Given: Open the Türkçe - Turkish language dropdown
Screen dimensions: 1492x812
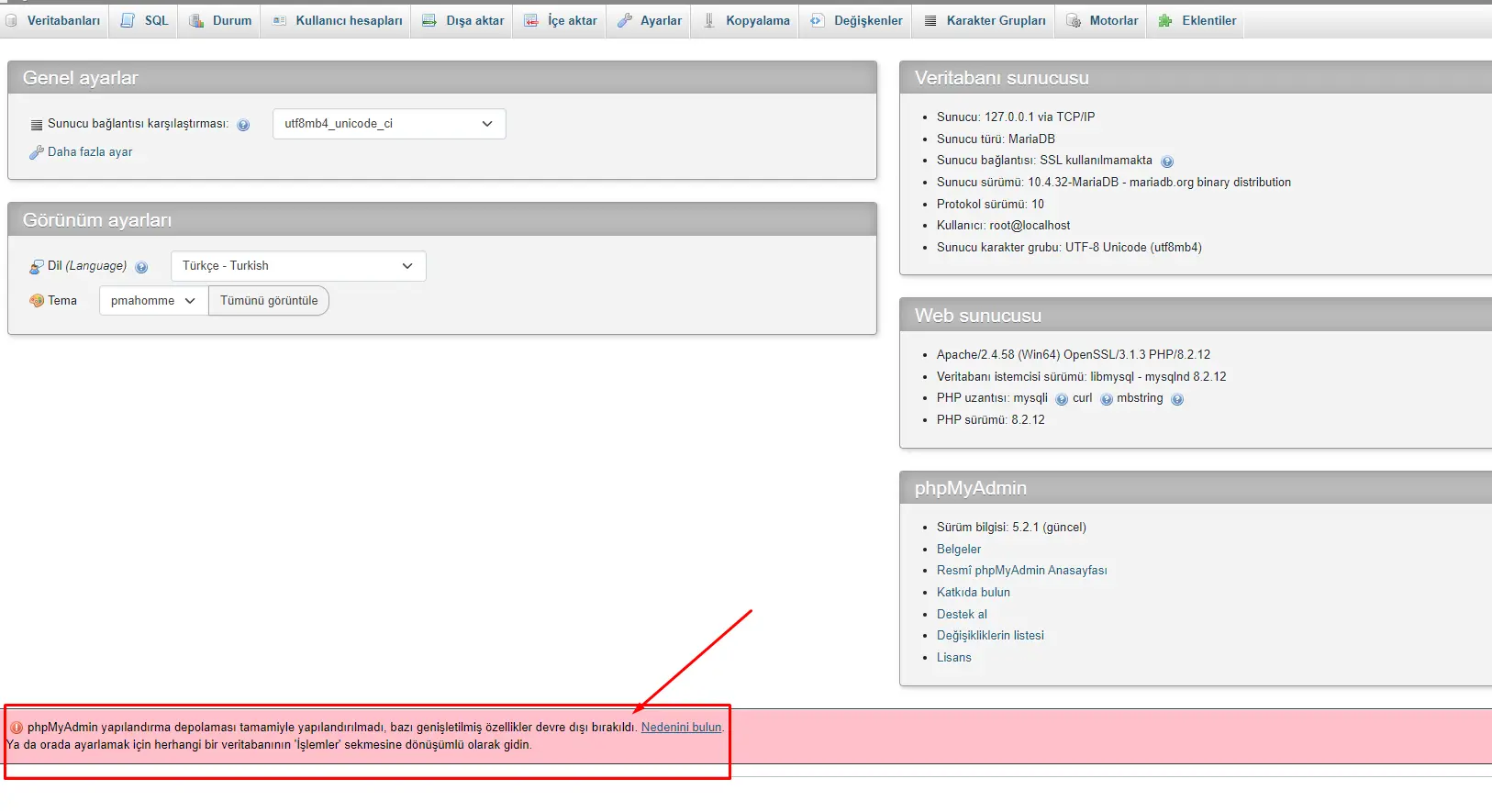Looking at the screenshot, I should (x=298, y=266).
